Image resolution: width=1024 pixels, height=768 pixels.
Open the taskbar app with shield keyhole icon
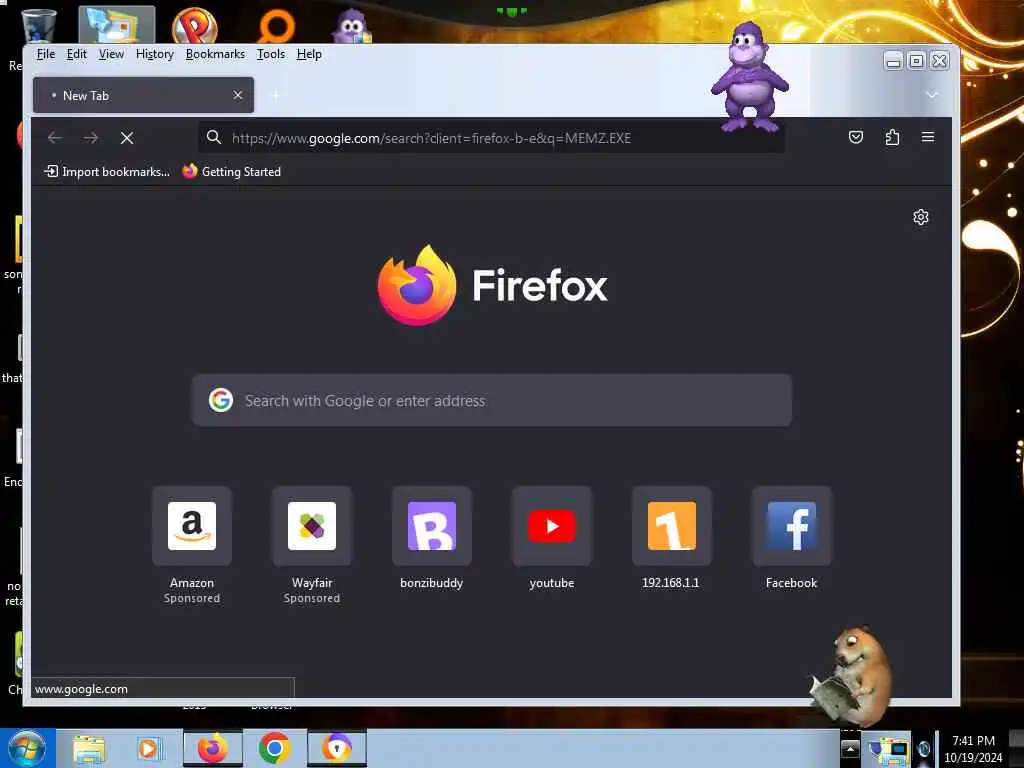coord(337,748)
